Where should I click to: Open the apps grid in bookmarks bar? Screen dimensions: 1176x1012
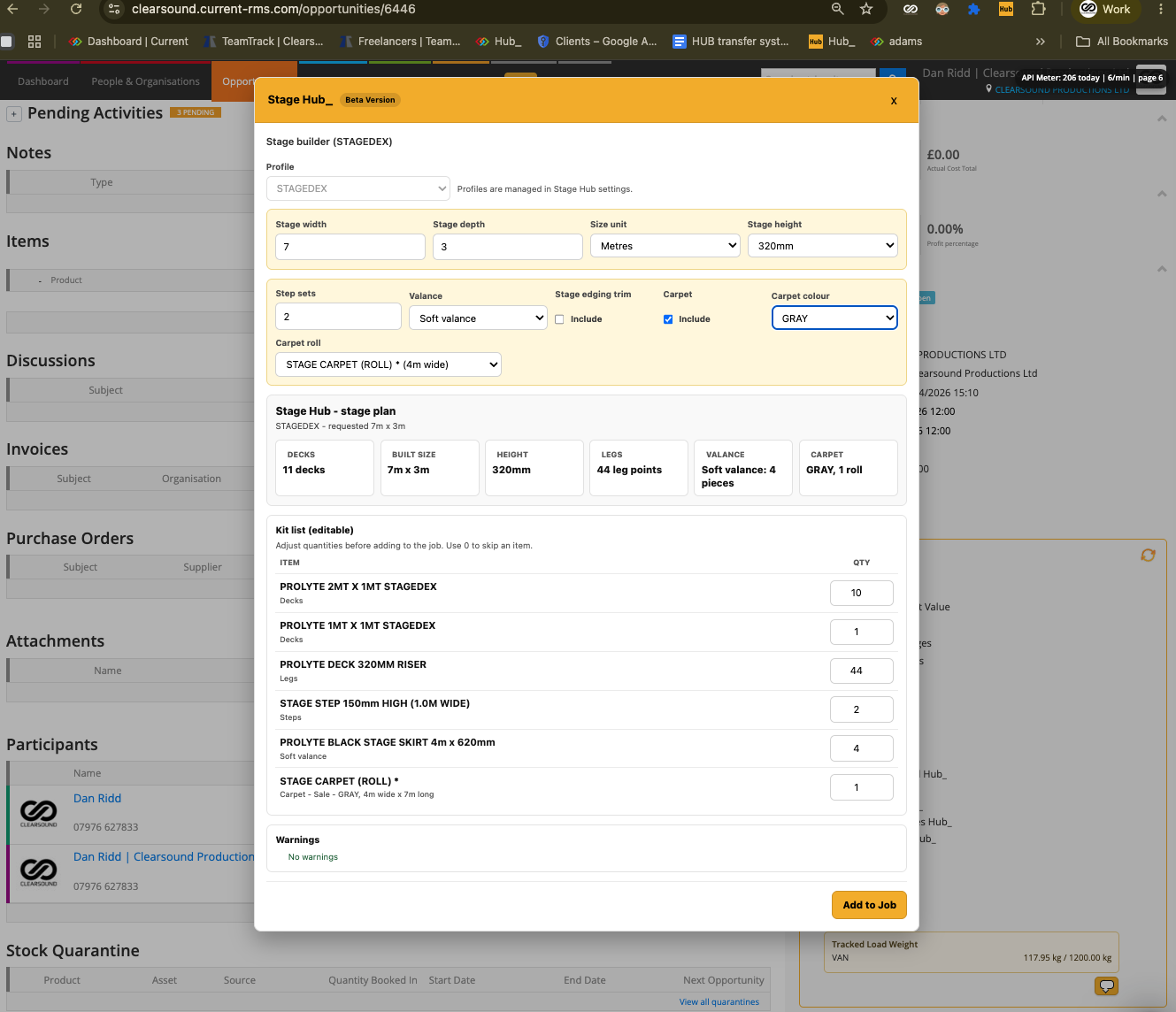point(35,42)
